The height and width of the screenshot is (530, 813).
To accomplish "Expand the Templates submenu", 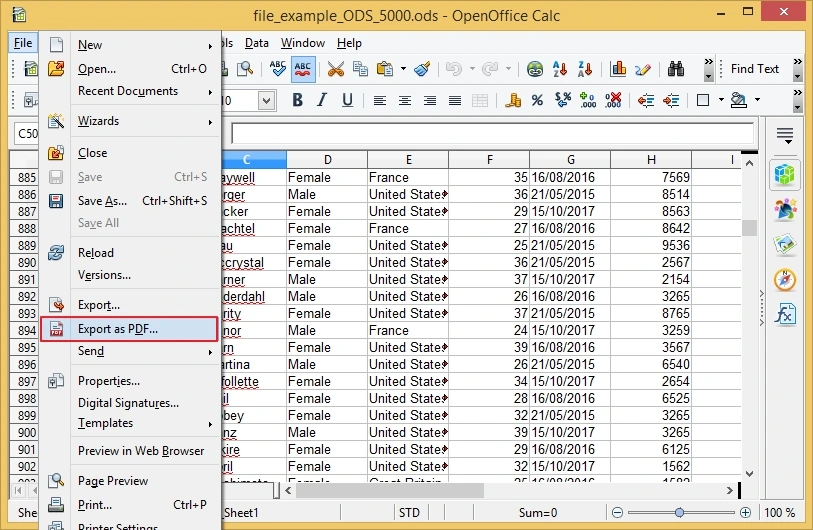I will click(x=129, y=423).
